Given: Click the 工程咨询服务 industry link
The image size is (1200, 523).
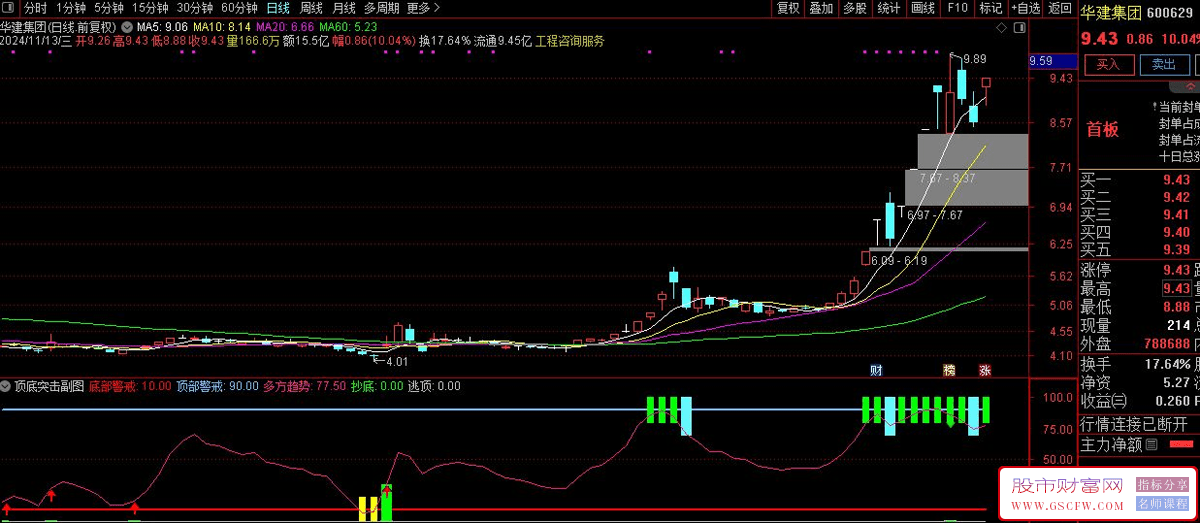Looking at the screenshot, I should (570, 42).
